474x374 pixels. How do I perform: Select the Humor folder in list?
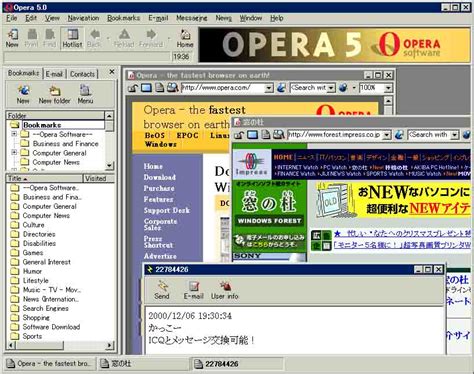coord(32,271)
